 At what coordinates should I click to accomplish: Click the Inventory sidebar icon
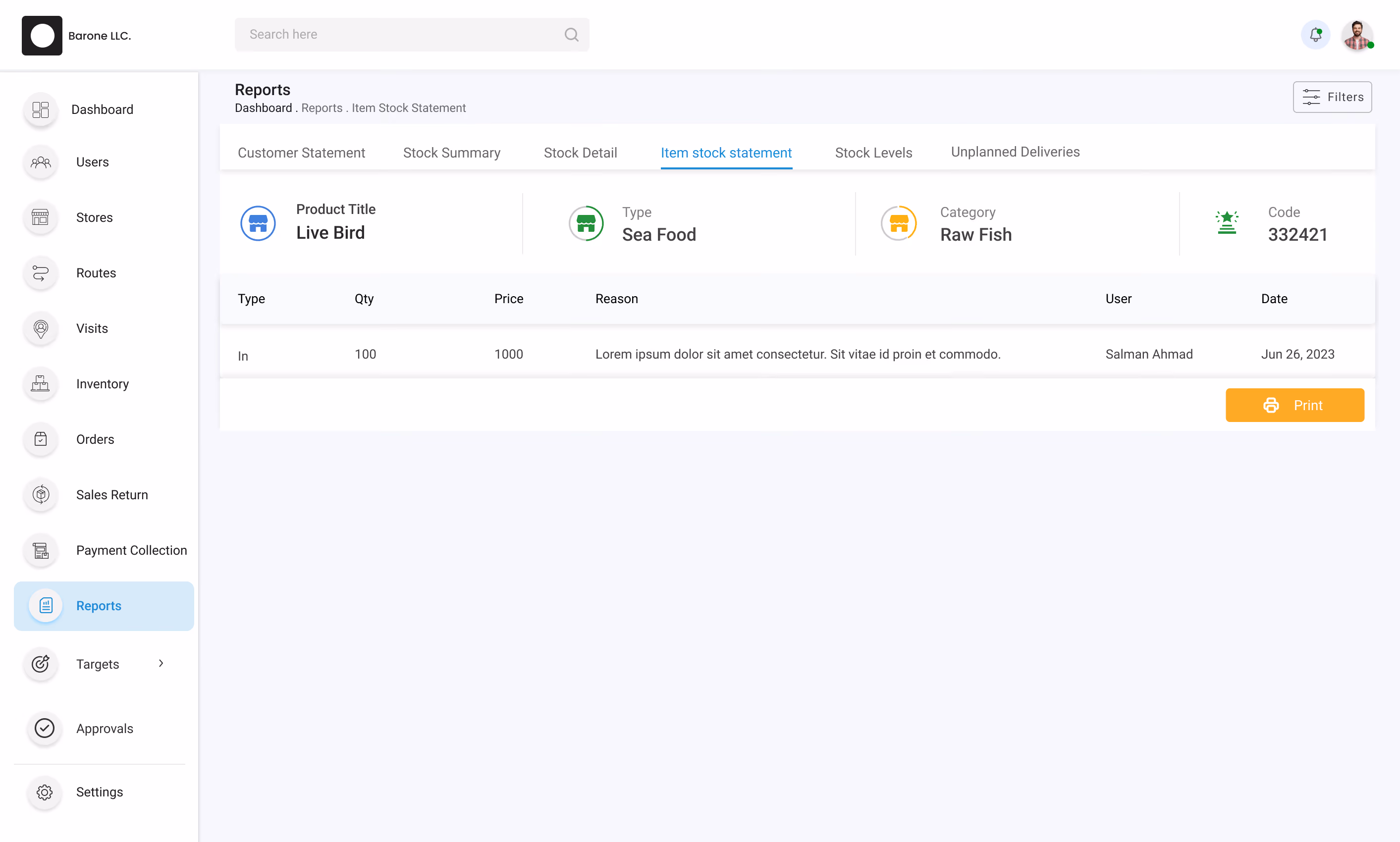pos(41,383)
